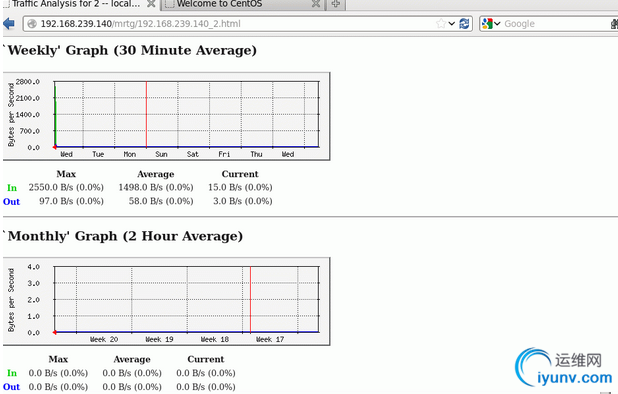Screen dimensions: 618x394
Task: Click weekly Average In value 1498.0 B/s
Action: coord(156,188)
